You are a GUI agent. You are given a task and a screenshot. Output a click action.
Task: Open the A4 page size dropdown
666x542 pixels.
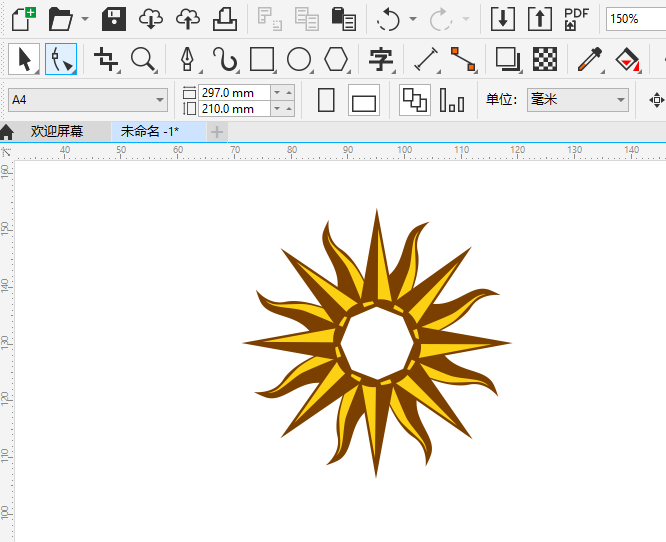point(88,100)
